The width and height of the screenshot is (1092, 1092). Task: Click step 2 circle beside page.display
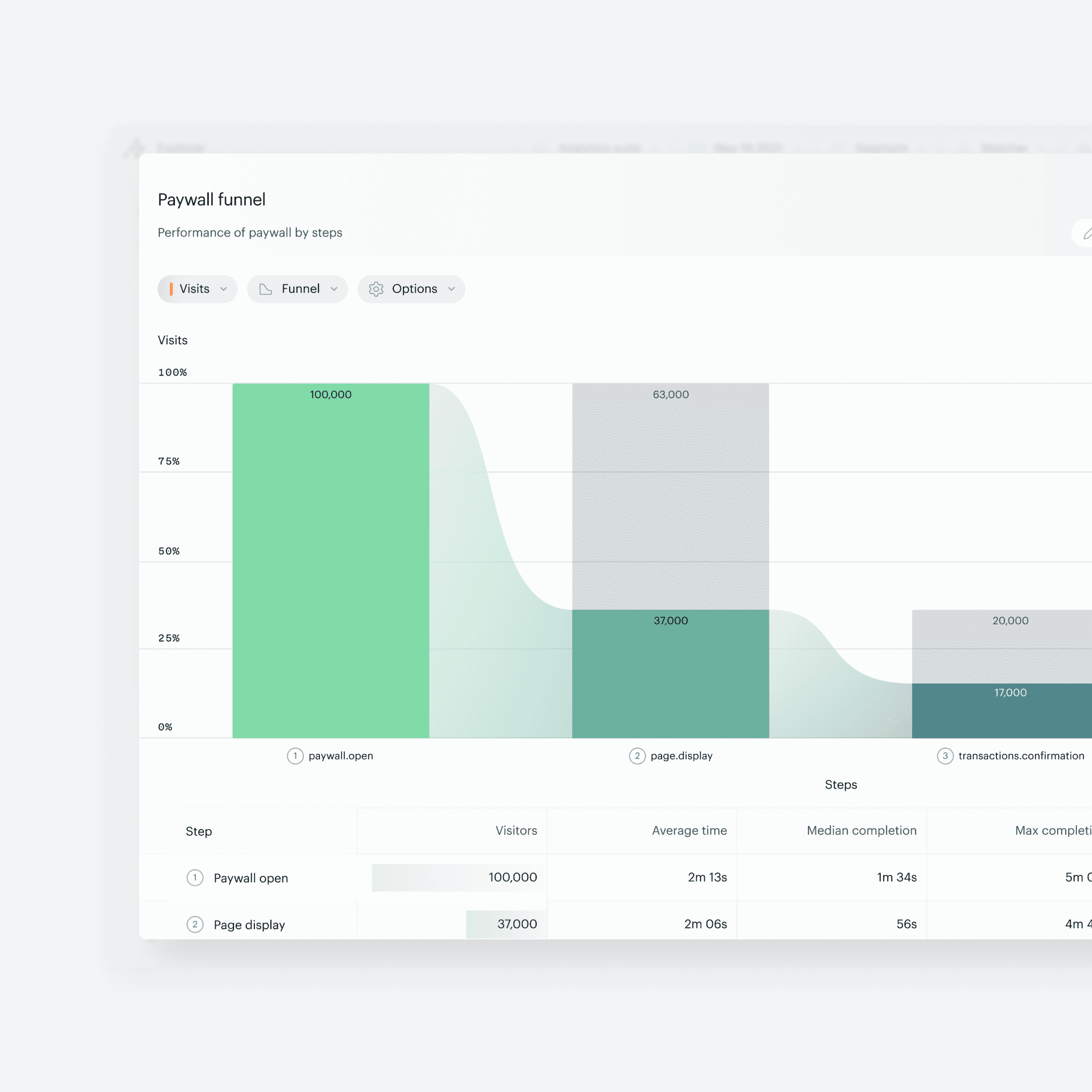[637, 756]
